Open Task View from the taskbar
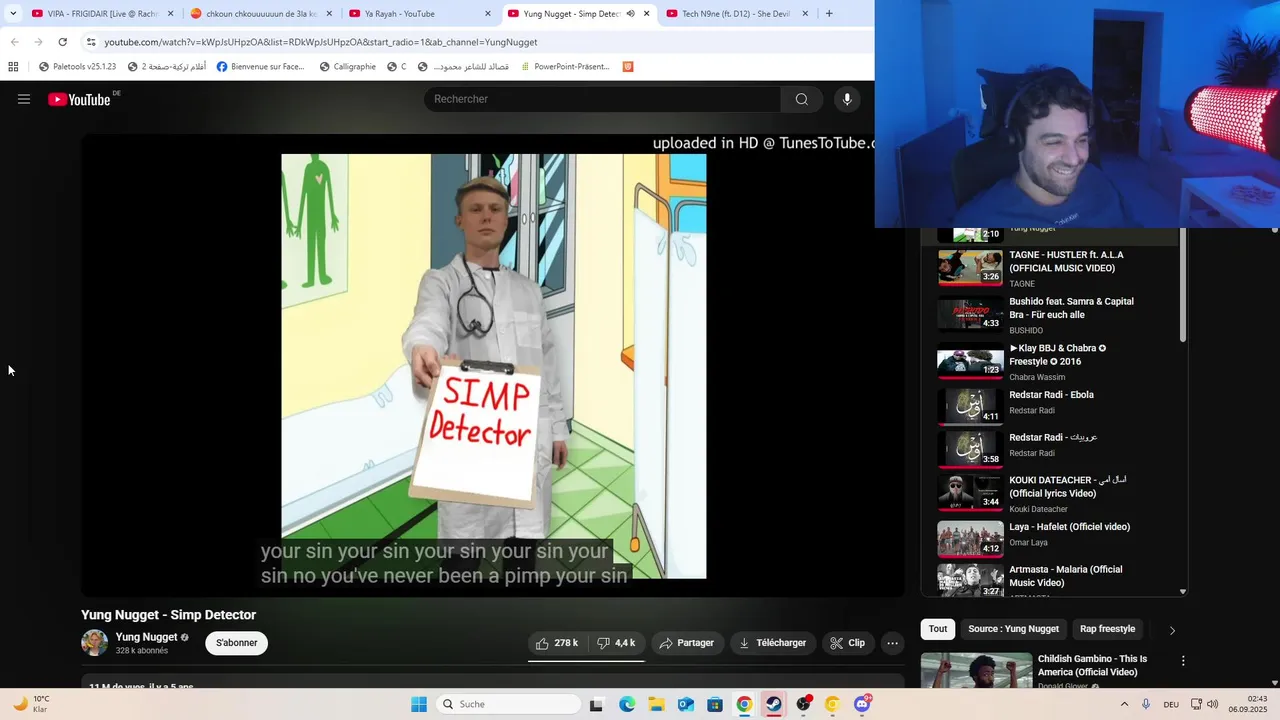 (x=596, y=704)
